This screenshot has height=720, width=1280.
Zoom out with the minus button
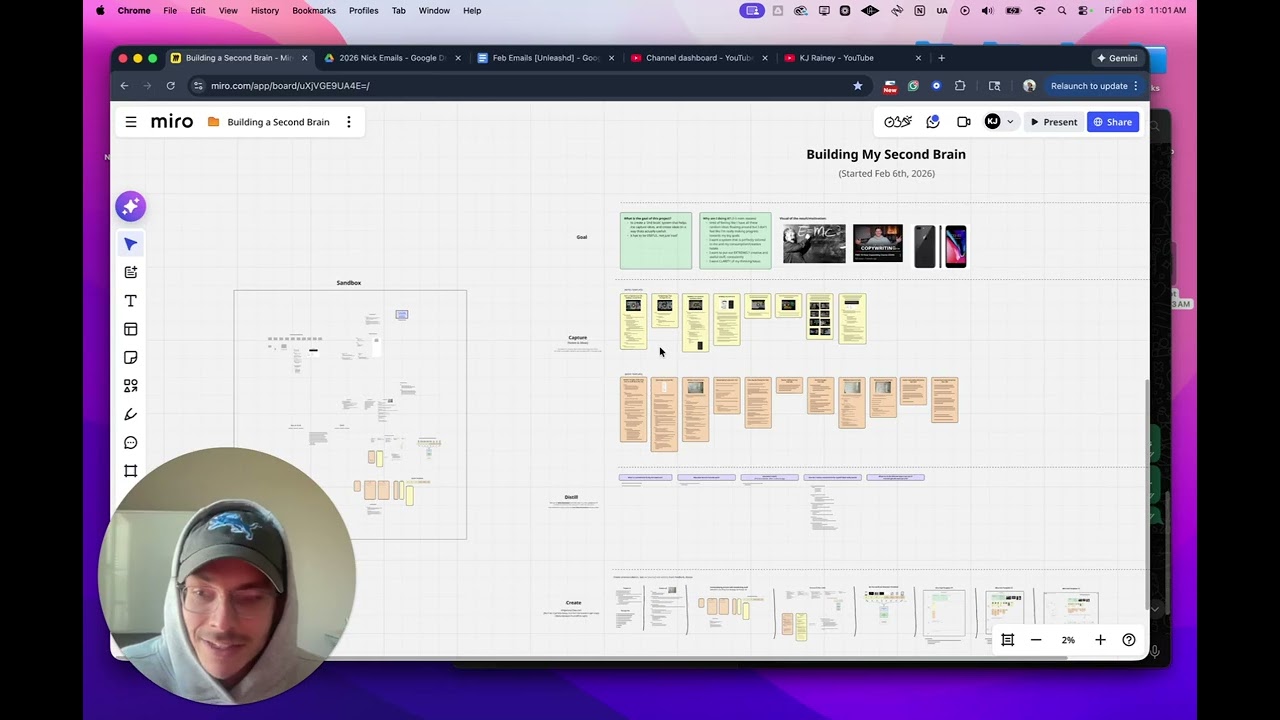(x=1036, y=640)
